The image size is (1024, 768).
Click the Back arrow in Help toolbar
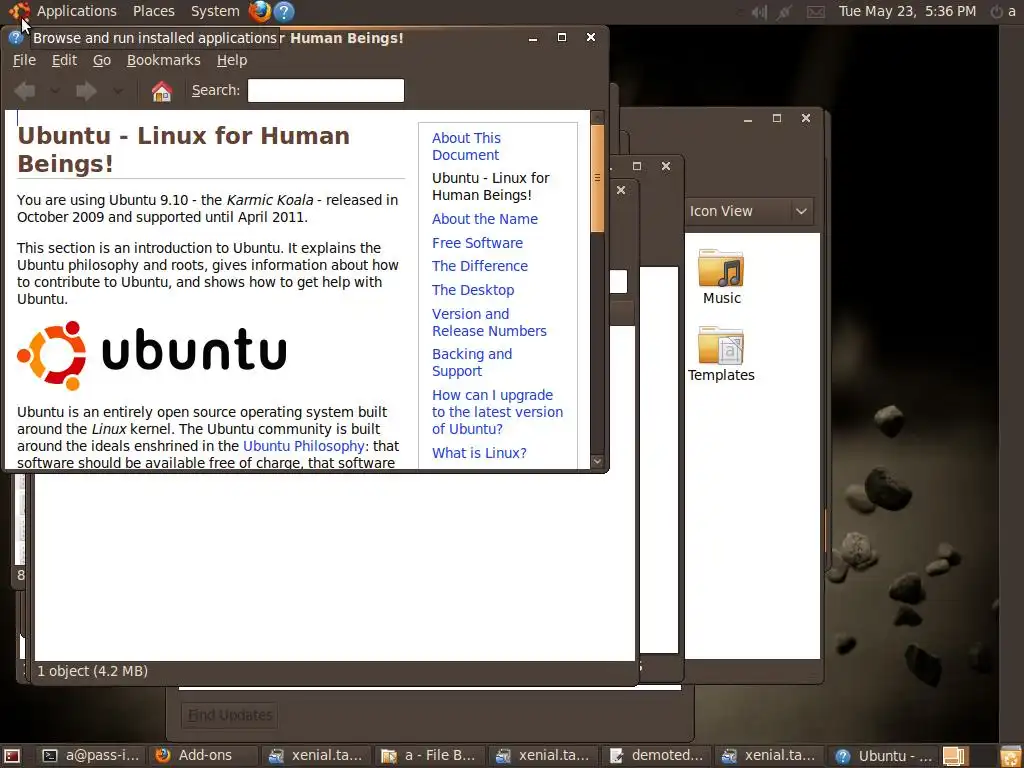click(x=25, y=91)
